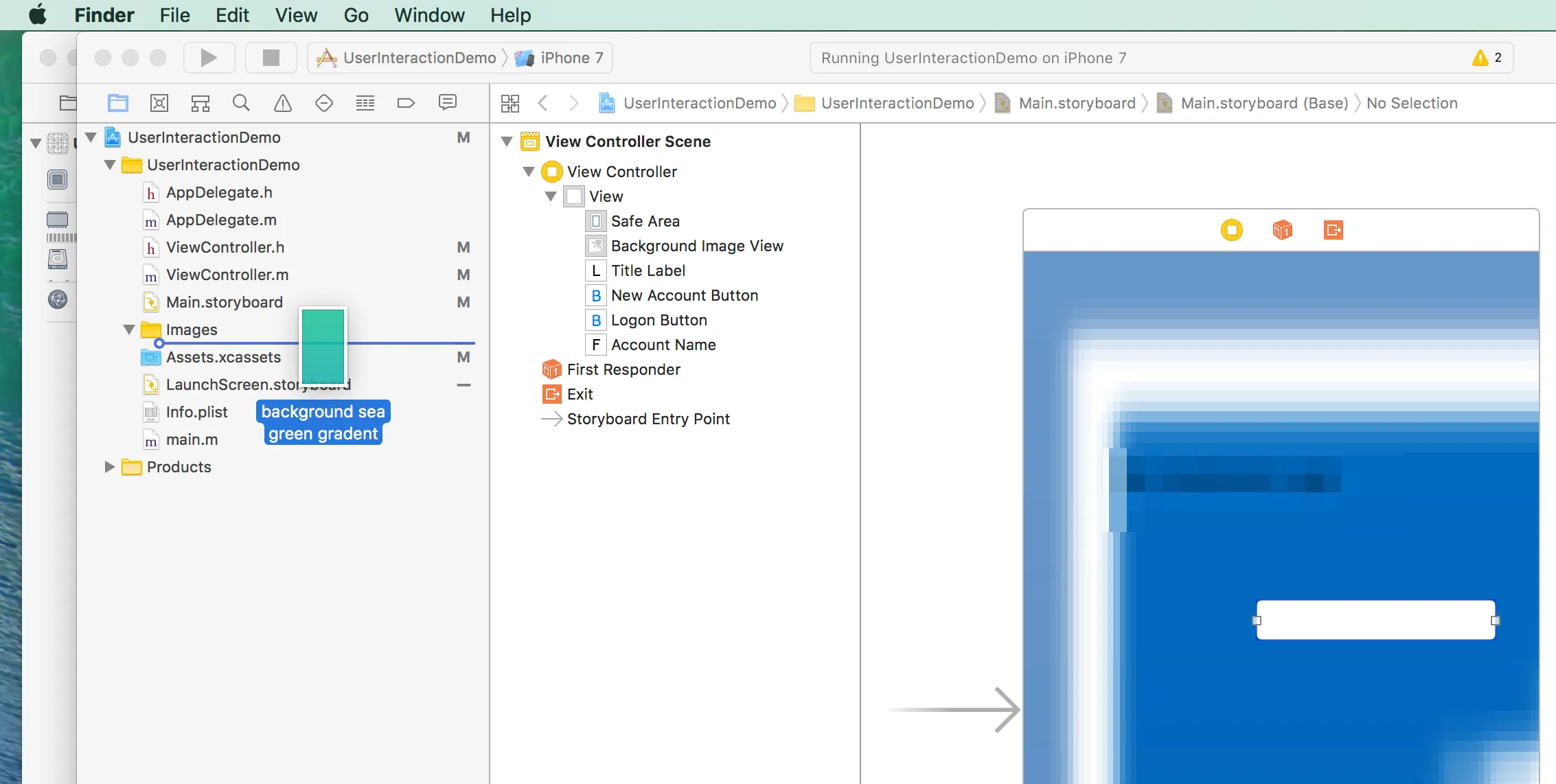Open the Window menu

coord(429,15)
